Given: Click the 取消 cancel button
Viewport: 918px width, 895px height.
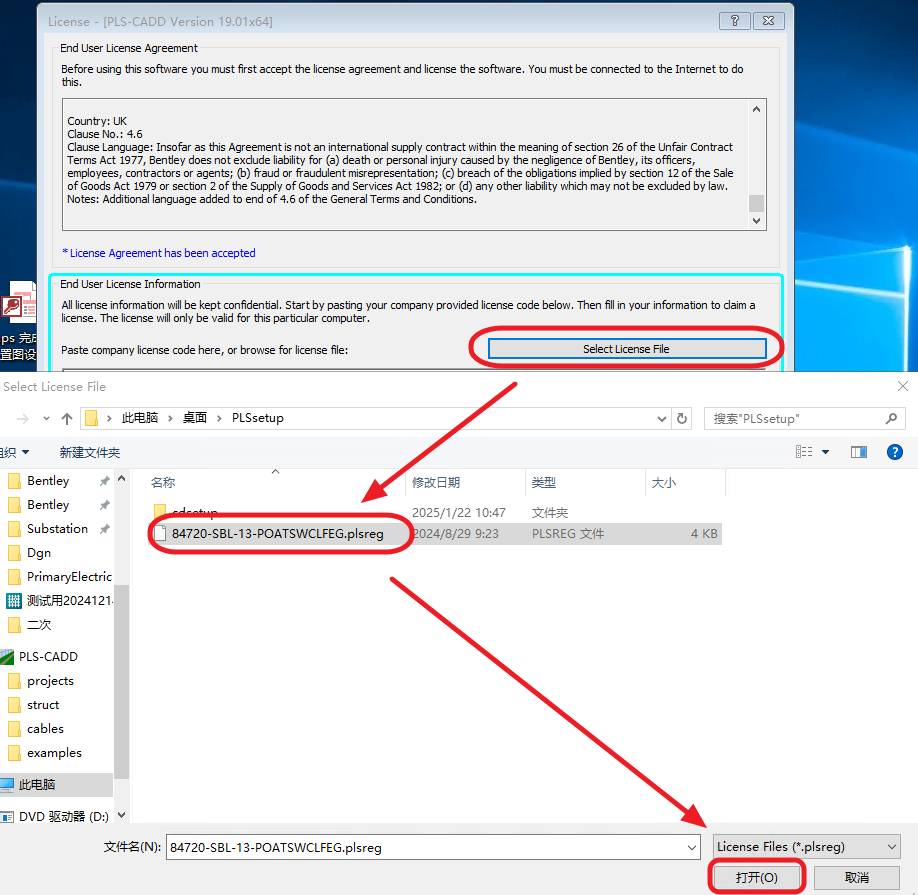Looking at the screenshot, I should click(x=857, y=877).
